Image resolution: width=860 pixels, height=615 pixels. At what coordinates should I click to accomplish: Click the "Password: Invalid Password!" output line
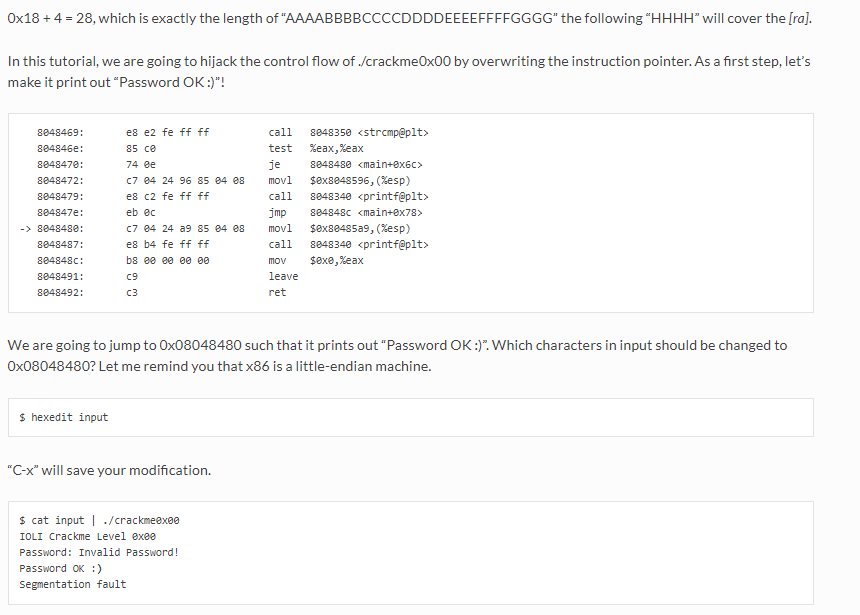(x=99, y=552)
